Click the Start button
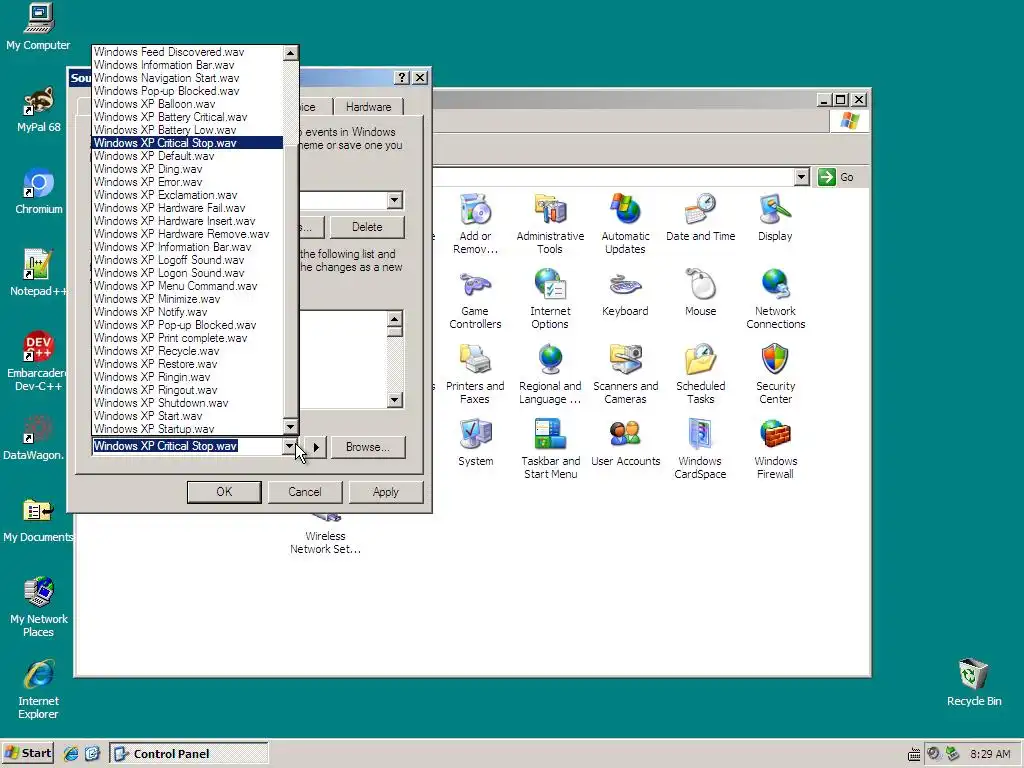 pos(27,753)
